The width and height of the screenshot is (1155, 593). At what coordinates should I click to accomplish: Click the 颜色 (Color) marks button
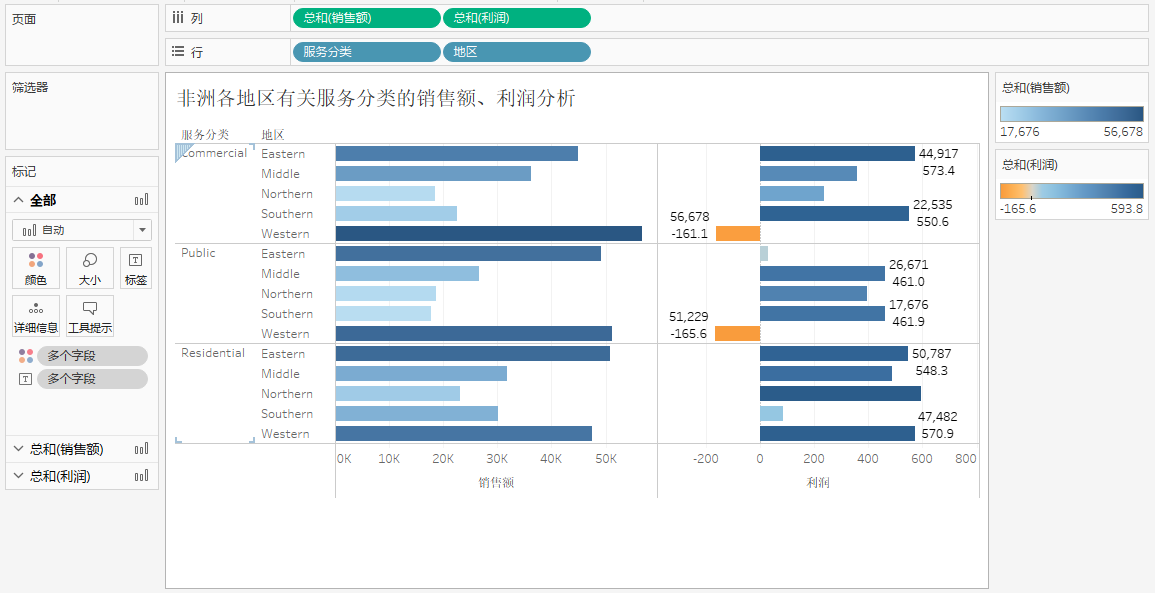(x=36, y=268)
